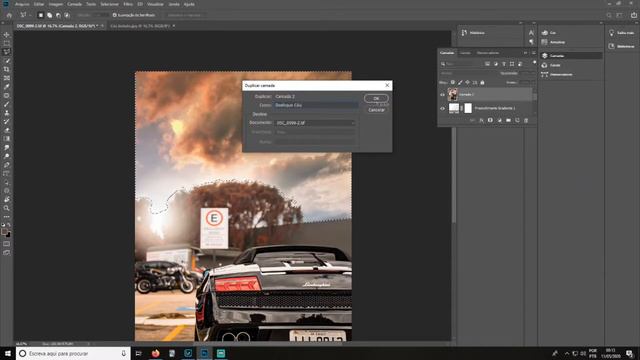Toggle lock transparent pixels

point(453,82)
